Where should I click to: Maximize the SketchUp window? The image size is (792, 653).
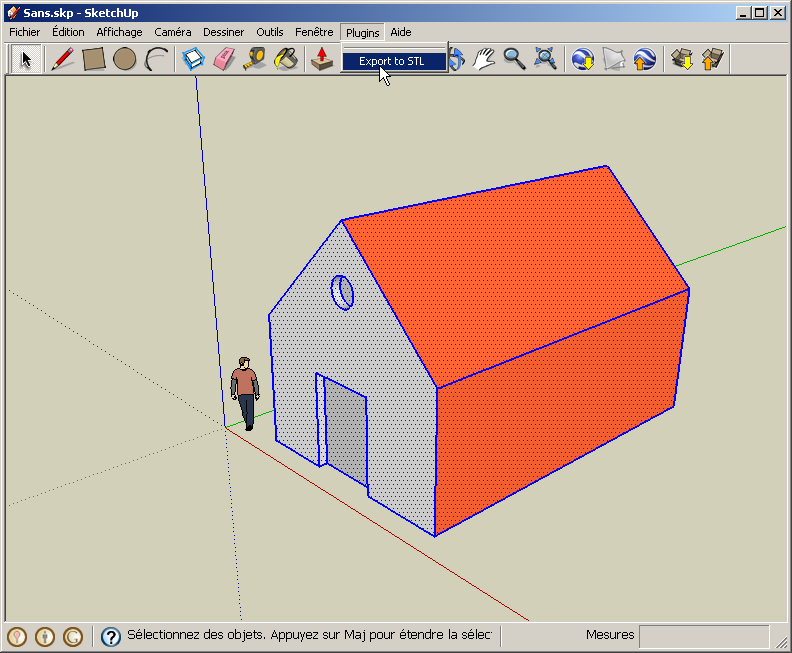(760, 13)
